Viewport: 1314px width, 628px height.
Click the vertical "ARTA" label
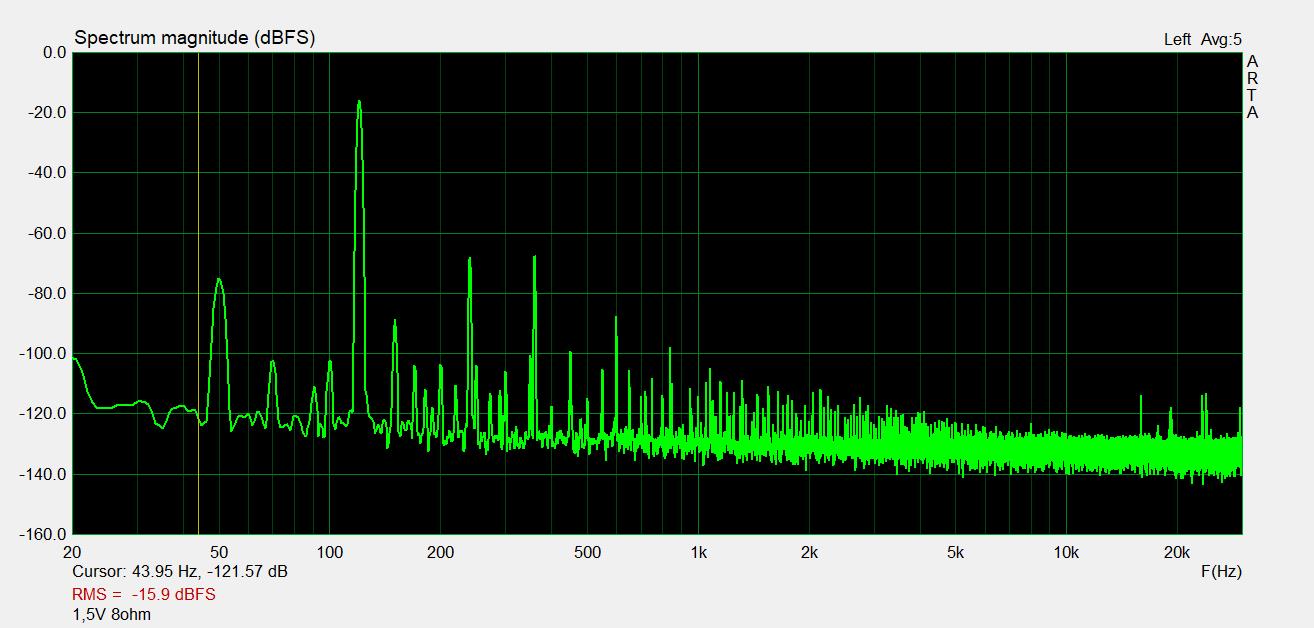[1252, 87]
